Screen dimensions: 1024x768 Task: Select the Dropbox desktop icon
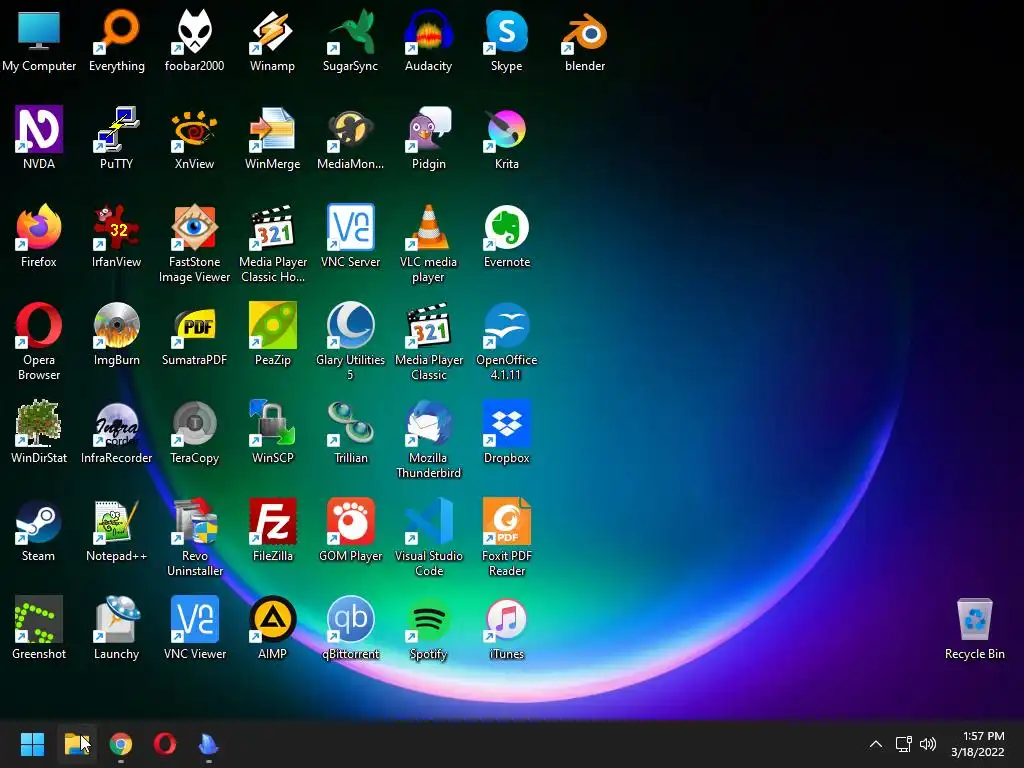[507, 423]
